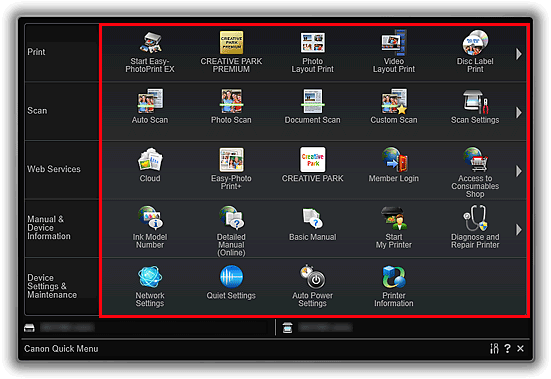Show more Web Services icons arrow
Image resolution: width=551 pixels, height=379 pixels.
point(519,171)
